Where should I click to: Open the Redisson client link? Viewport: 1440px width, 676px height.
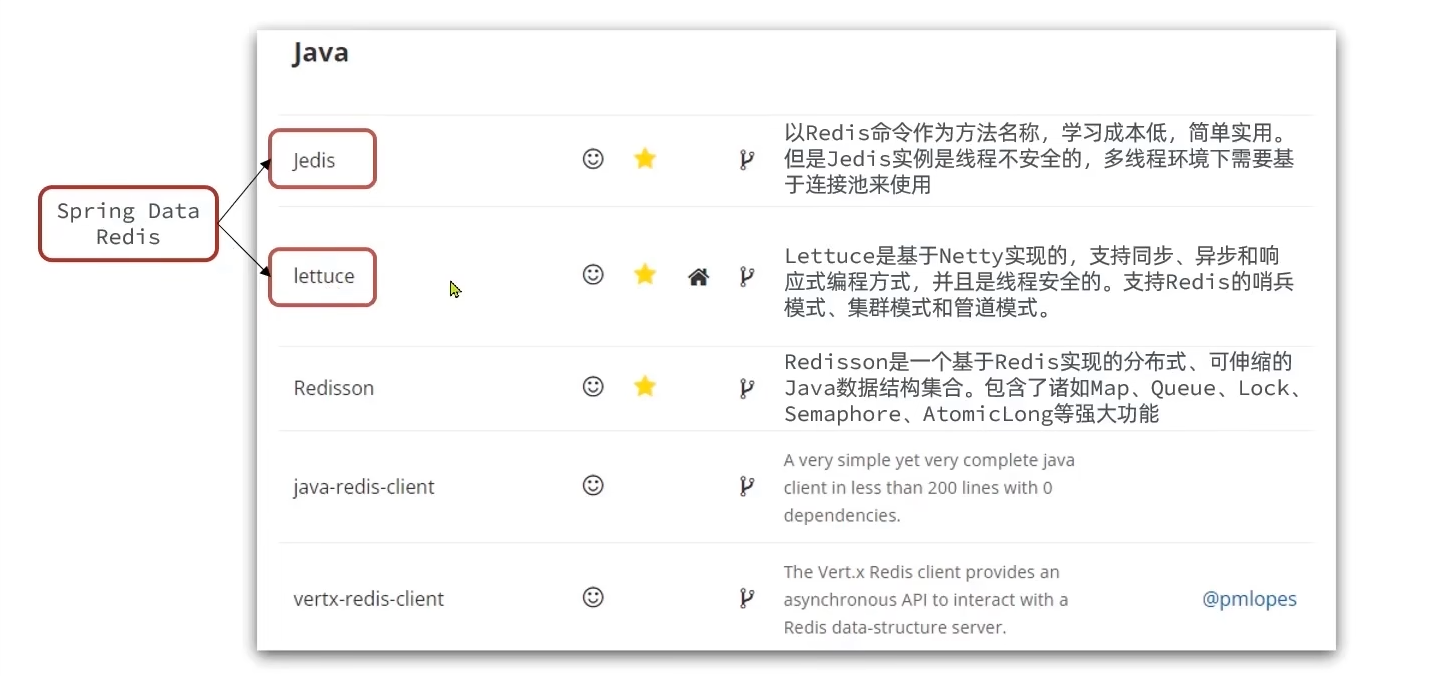(334, 388)
